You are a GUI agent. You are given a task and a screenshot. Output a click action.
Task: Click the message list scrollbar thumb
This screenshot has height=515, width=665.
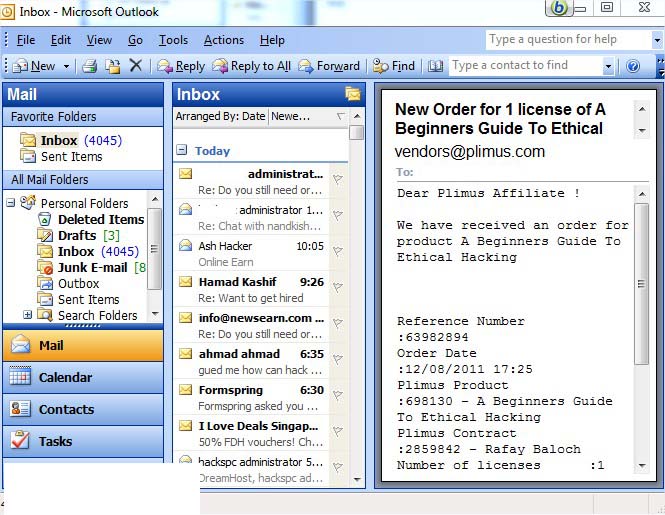pyautogui.click(x=357, y=132)
